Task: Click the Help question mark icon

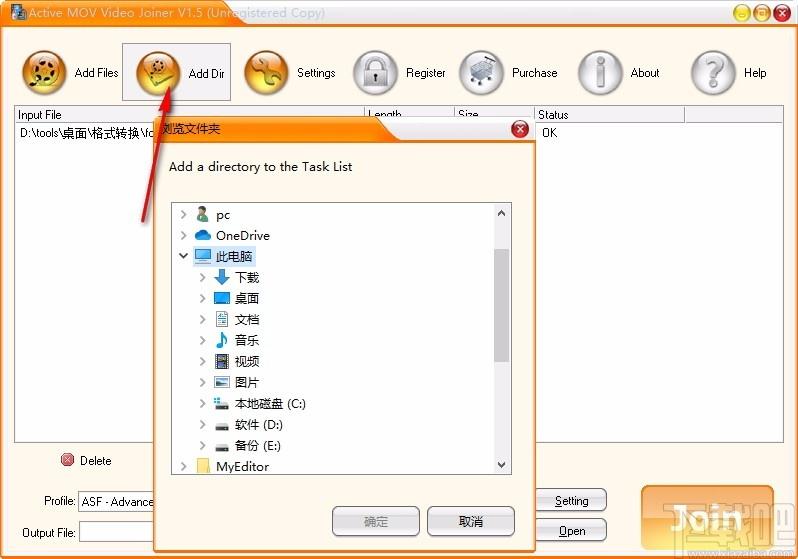Action: (713, 72)
